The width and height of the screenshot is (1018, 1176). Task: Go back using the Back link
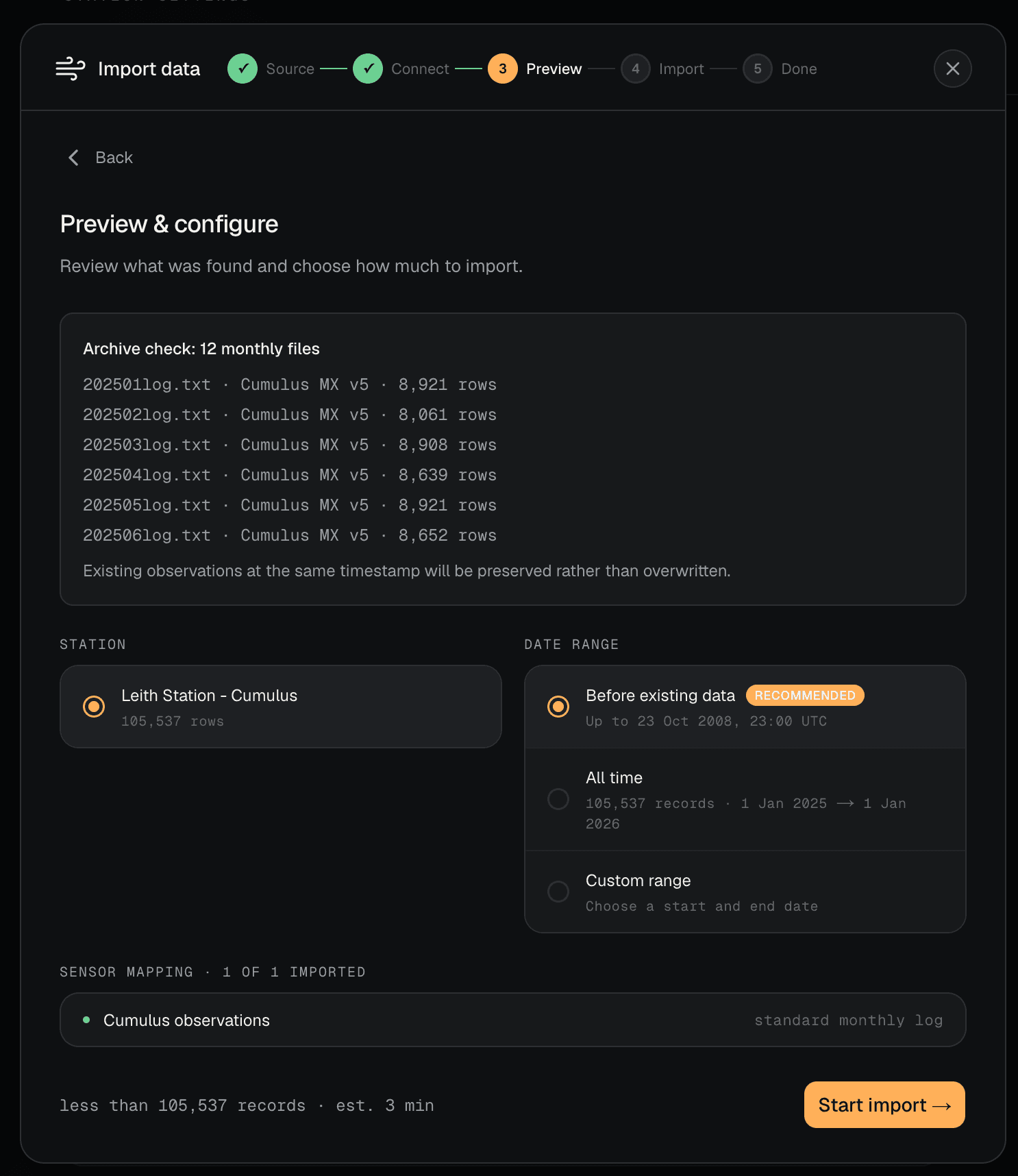tap(100, 158)
